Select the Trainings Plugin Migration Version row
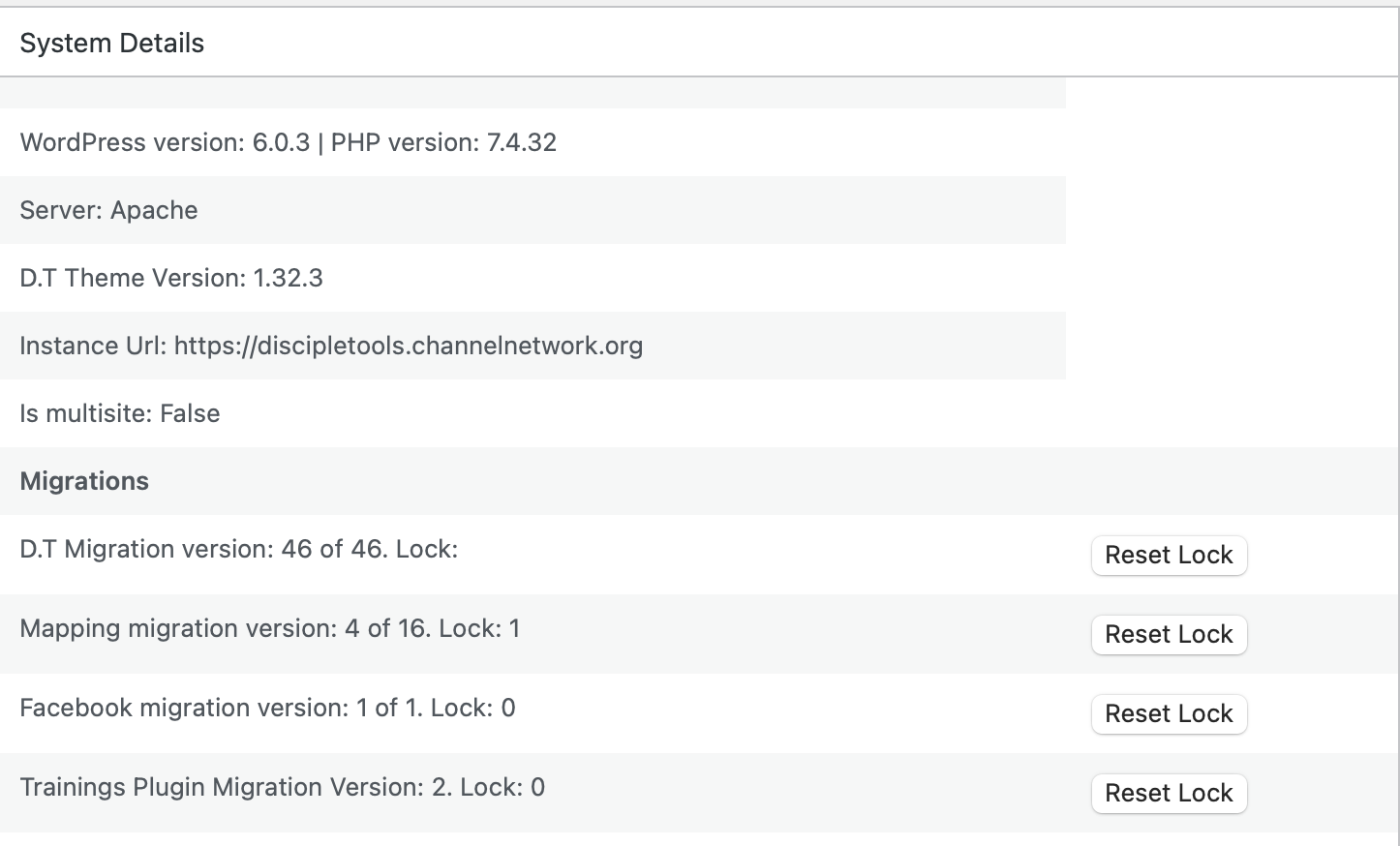Image resolution: width=1400 pixels, height=846 pixels. 282,787
